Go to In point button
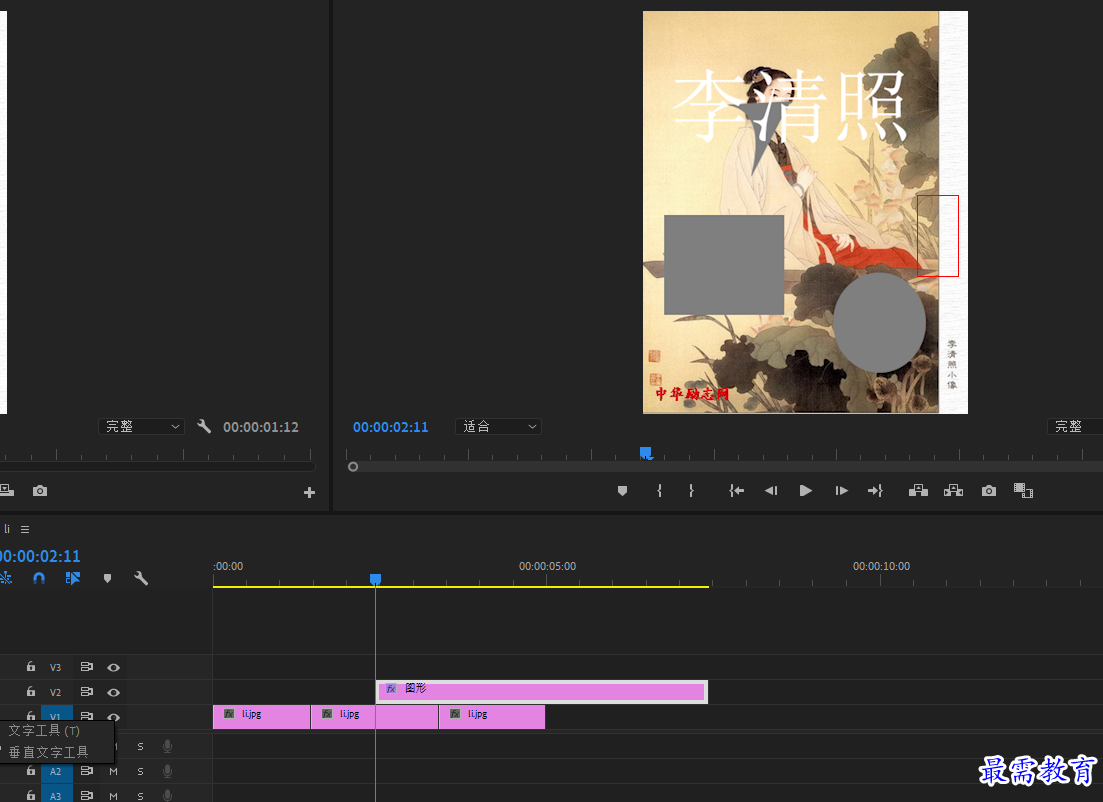 (x=737, y=490)
